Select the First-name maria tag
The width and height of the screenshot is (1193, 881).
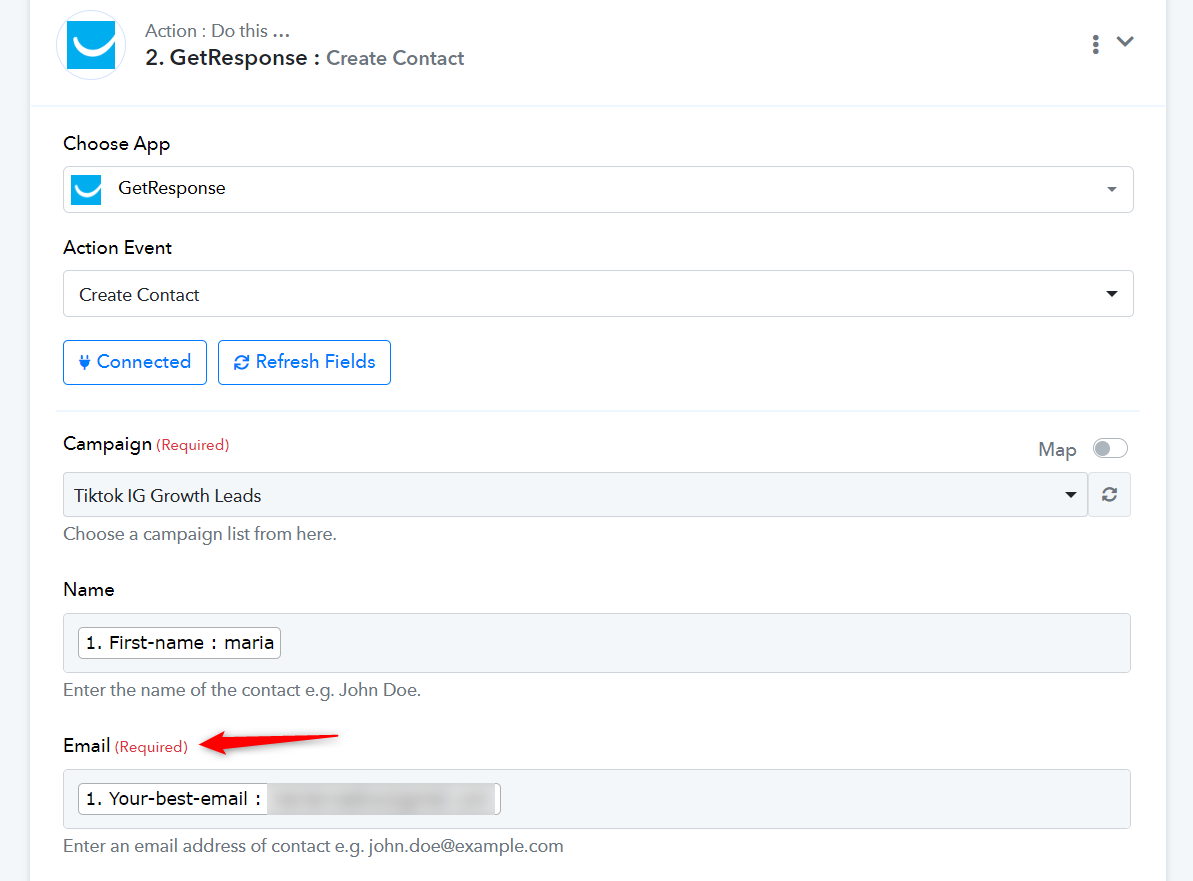click(180, 643)
